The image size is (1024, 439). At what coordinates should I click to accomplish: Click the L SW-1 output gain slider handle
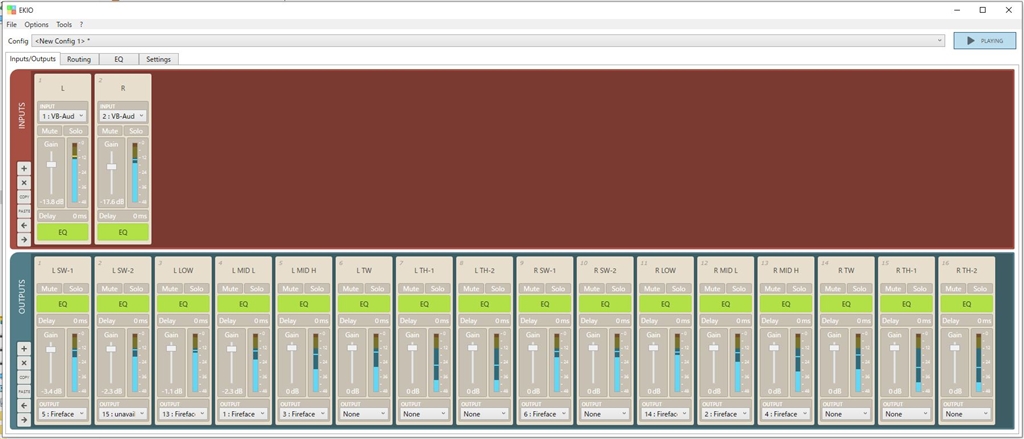[51, 350]
